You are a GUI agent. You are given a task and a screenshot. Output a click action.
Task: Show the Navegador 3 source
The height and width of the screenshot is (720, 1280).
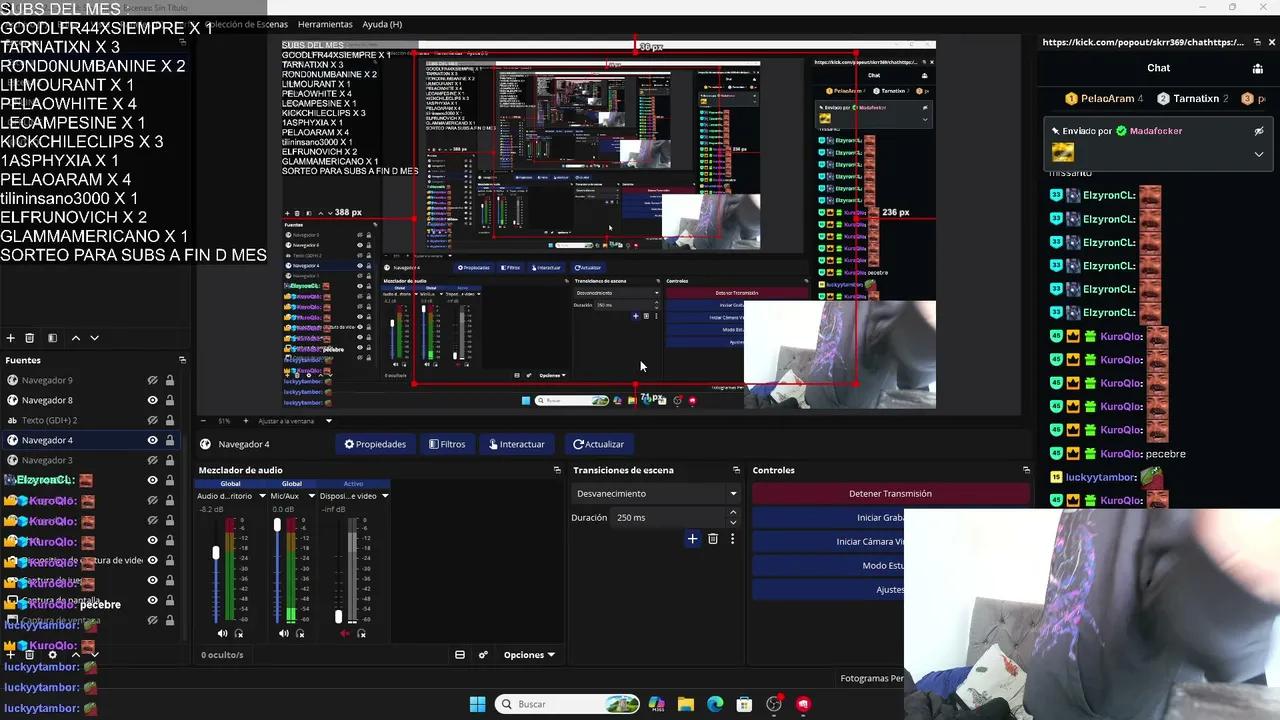click(153, 460)
